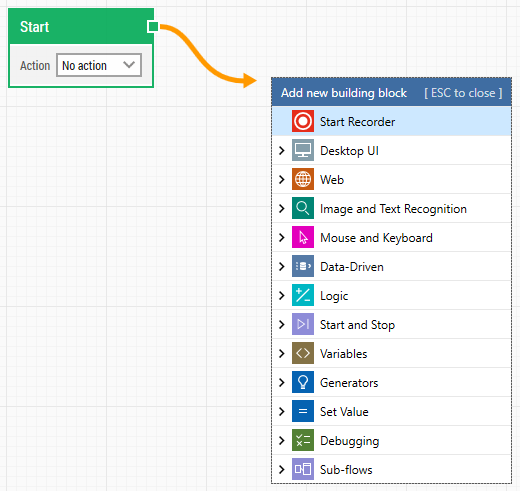Click the Image and Text Recognition magnifier icon
Screen dimensions: 520x491
[x=303, y=208]
